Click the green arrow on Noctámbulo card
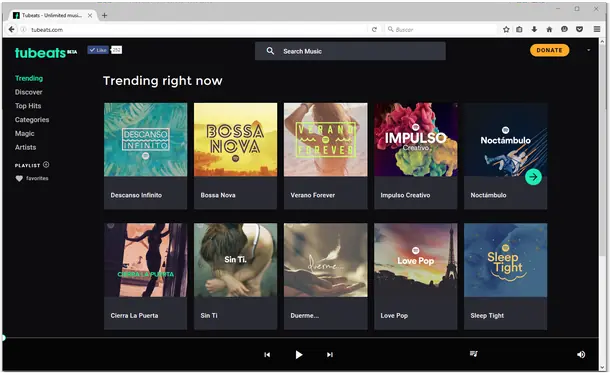Screen dimensions: 610x375 point(533,177)
